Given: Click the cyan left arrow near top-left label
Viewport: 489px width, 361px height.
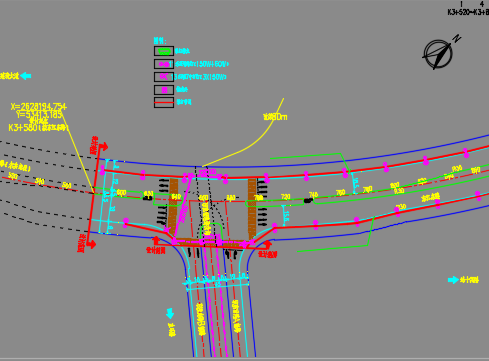Looking at the screenshot, I should coord(26,76).
